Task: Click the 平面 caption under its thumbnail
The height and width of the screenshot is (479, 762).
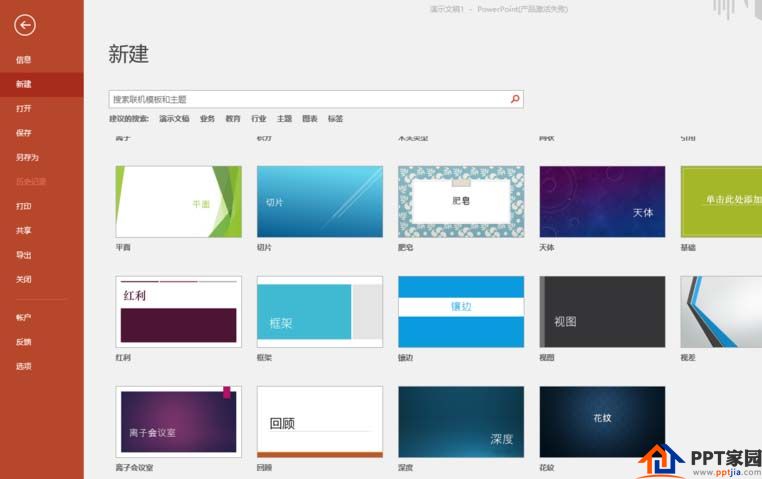Action: [123, 247]
